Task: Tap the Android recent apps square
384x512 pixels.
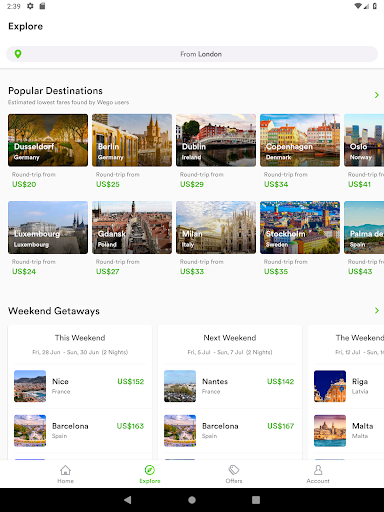Action: [x=256, y=500]
